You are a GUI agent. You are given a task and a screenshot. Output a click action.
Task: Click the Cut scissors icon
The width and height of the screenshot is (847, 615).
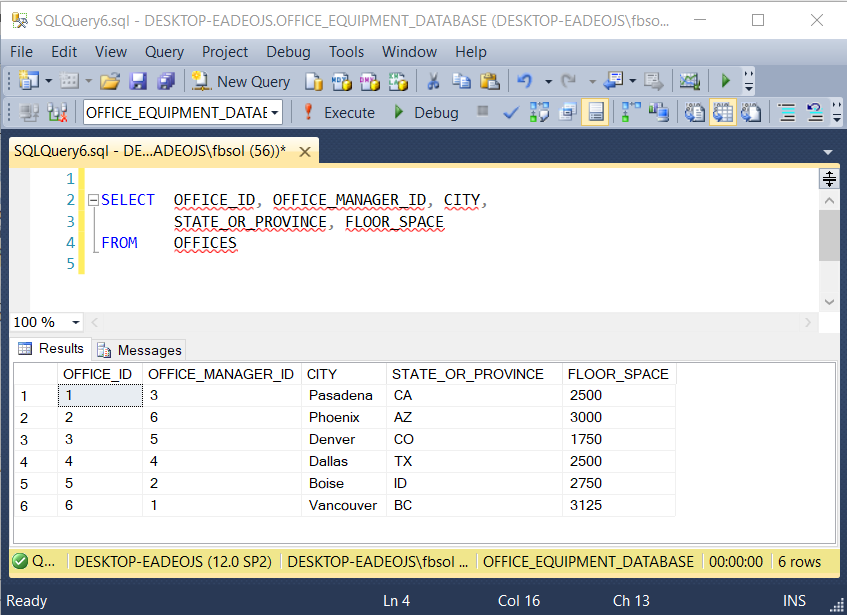433,82
